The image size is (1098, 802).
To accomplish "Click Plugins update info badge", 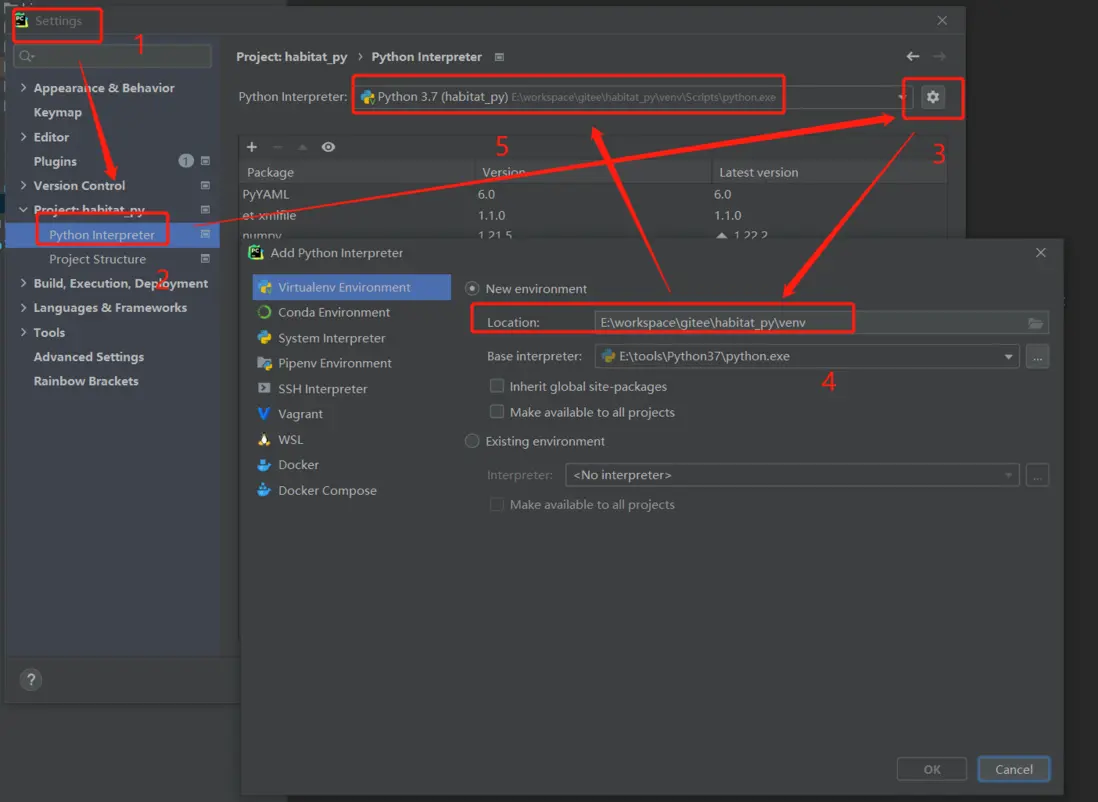I will (186, 161).
